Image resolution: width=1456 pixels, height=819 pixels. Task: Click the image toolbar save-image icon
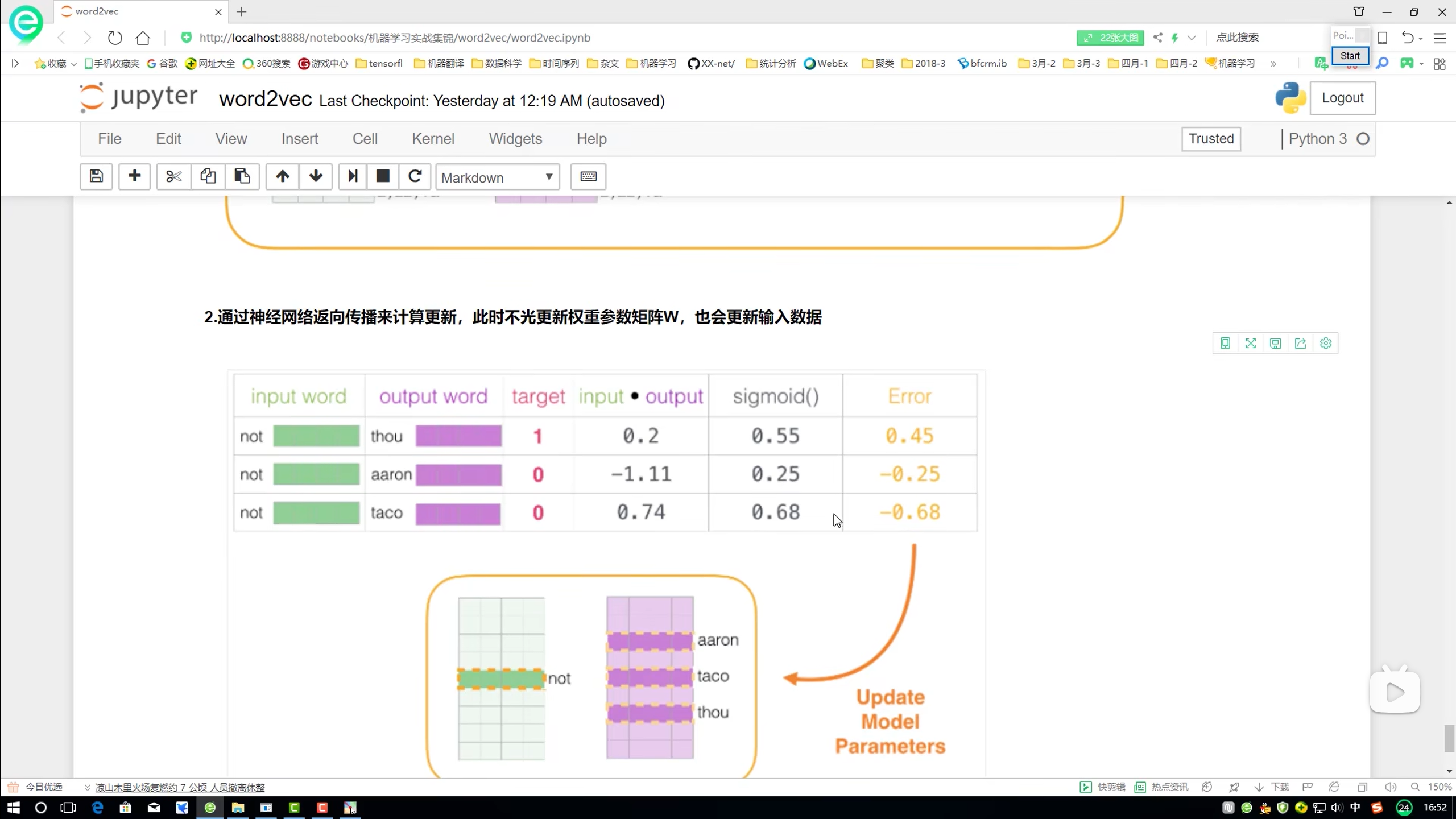(x=1275, y=343)
